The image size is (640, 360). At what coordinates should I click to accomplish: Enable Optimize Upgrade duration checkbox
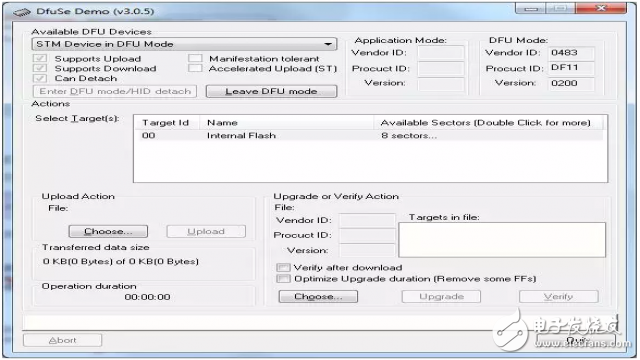click(283, 279)
